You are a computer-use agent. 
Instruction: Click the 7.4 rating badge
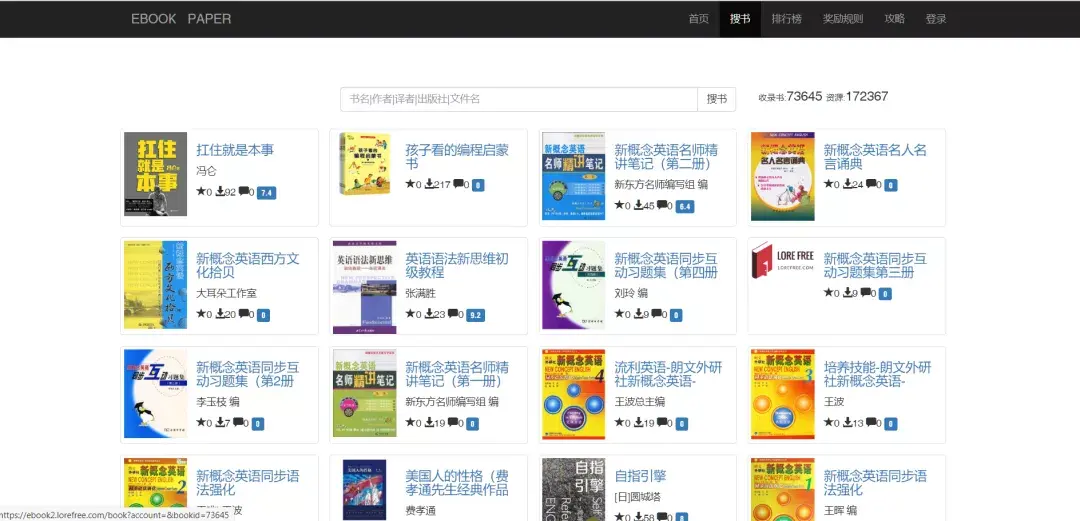point(267,192)
